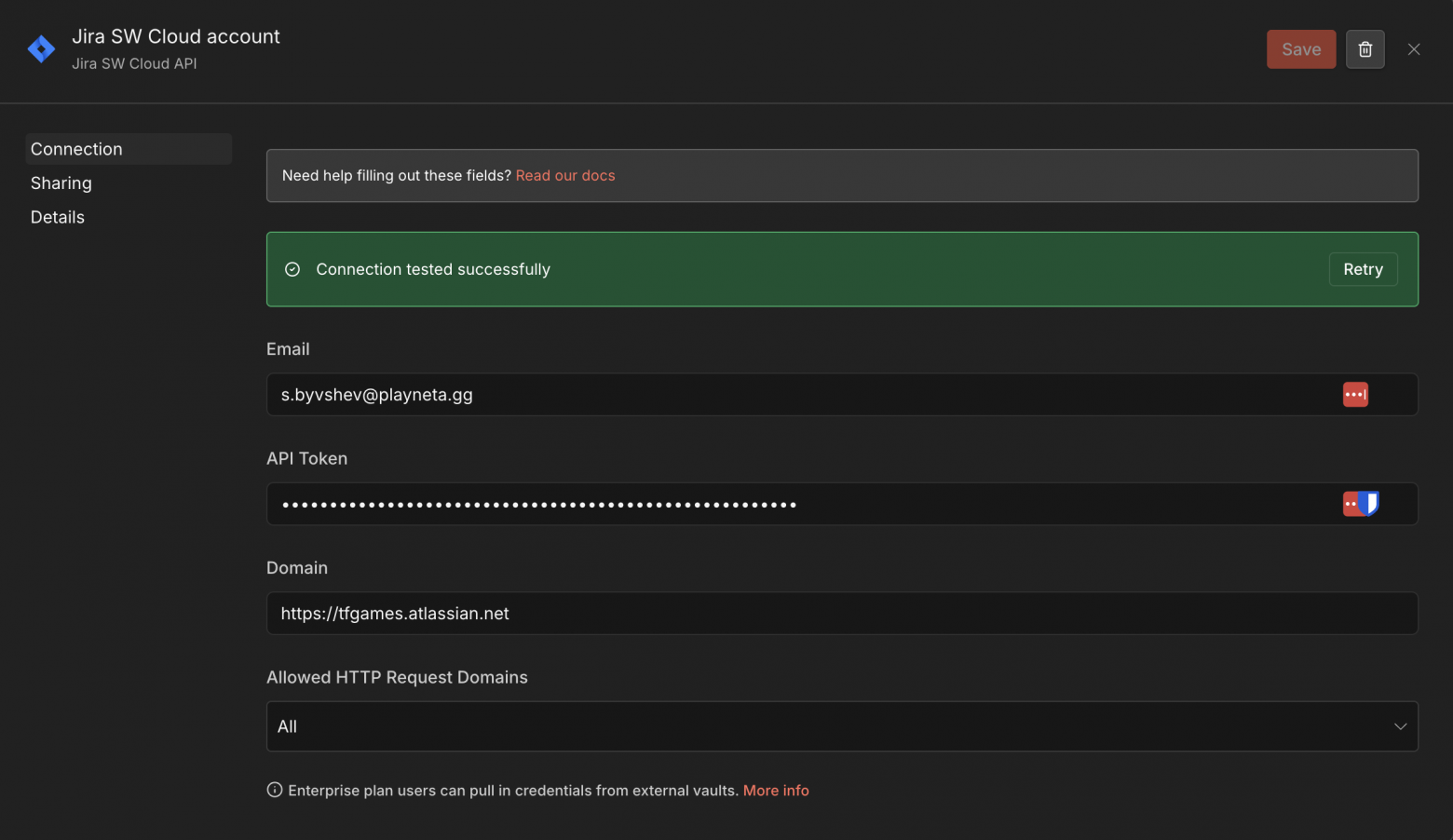Click the 'Jira SW Cloud account' title
This screenshot has height=840, width=1453.
click(x=176, y=36)
